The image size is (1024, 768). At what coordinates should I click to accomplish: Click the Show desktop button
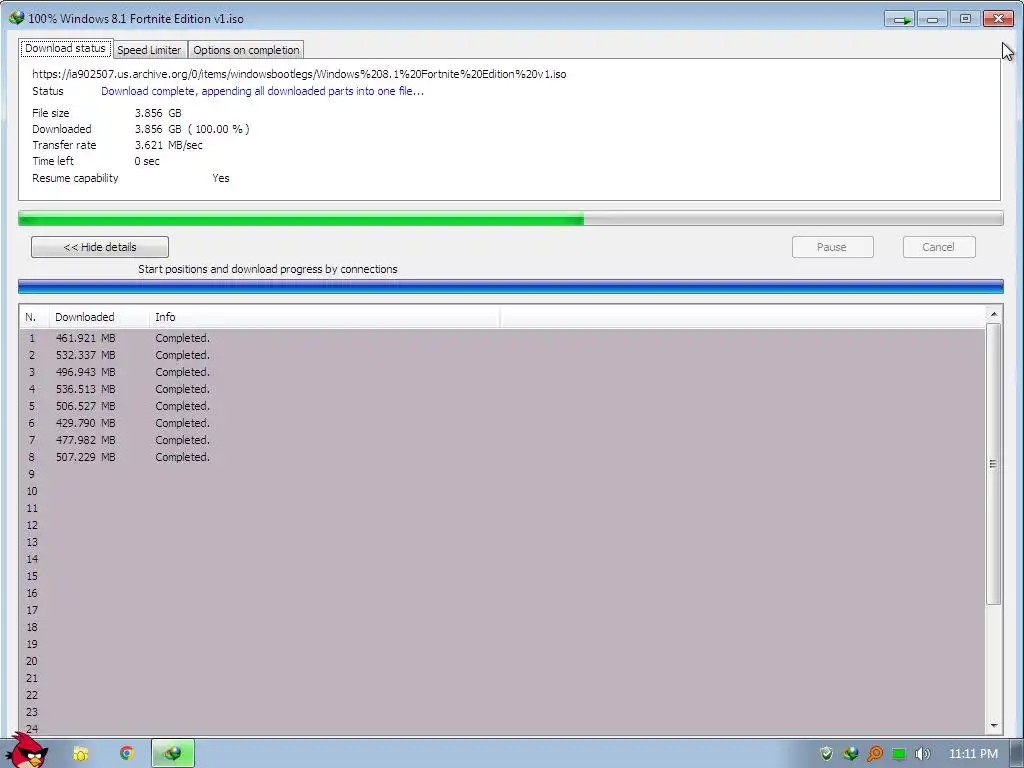pos(1017,754)
